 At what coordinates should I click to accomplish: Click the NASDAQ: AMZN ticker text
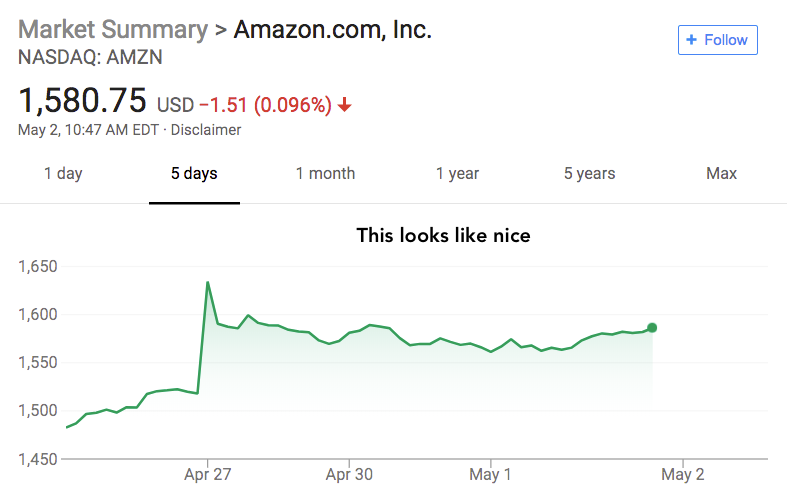point(90,57)
